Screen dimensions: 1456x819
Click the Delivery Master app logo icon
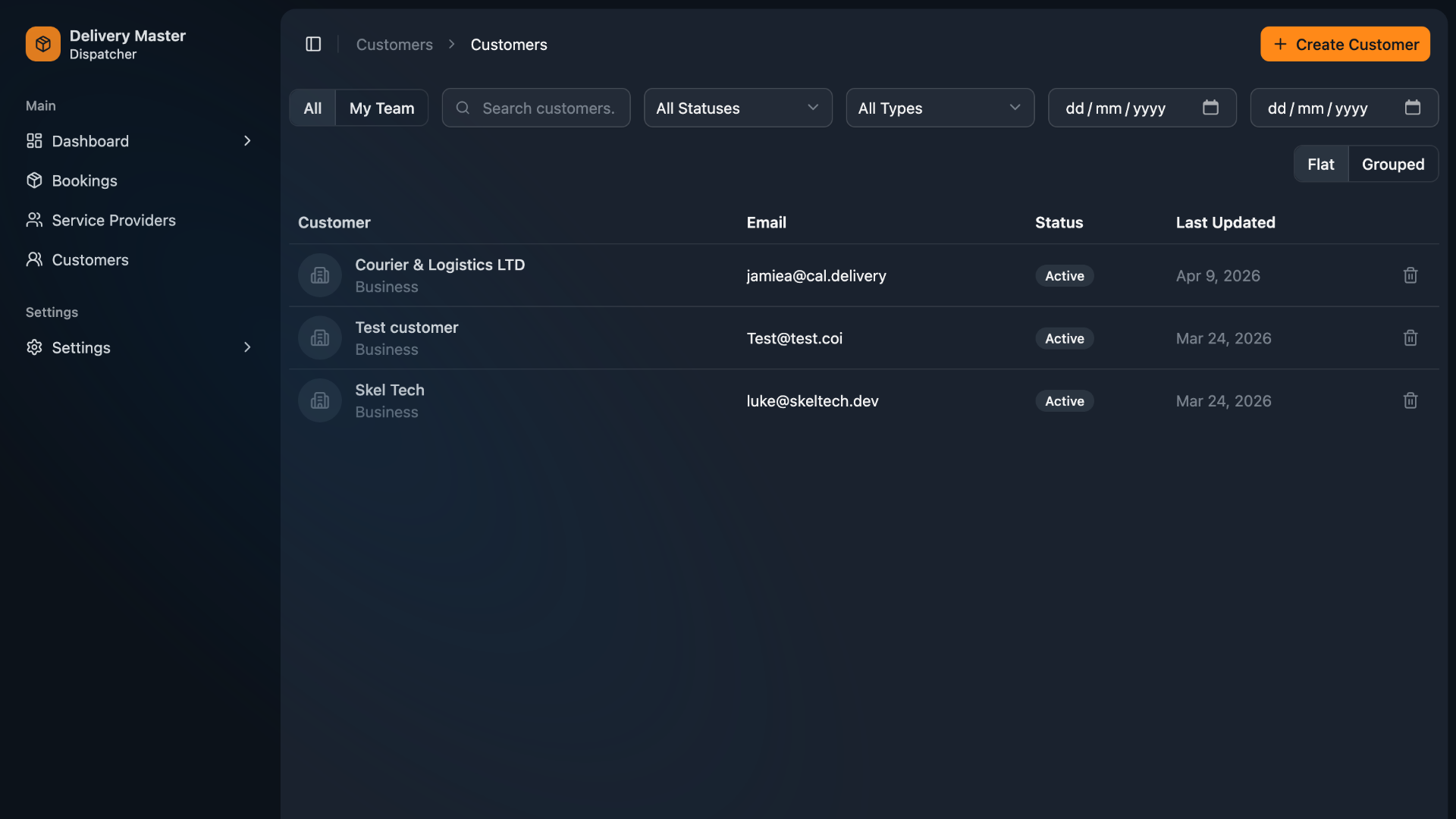(x=42, y=43)
